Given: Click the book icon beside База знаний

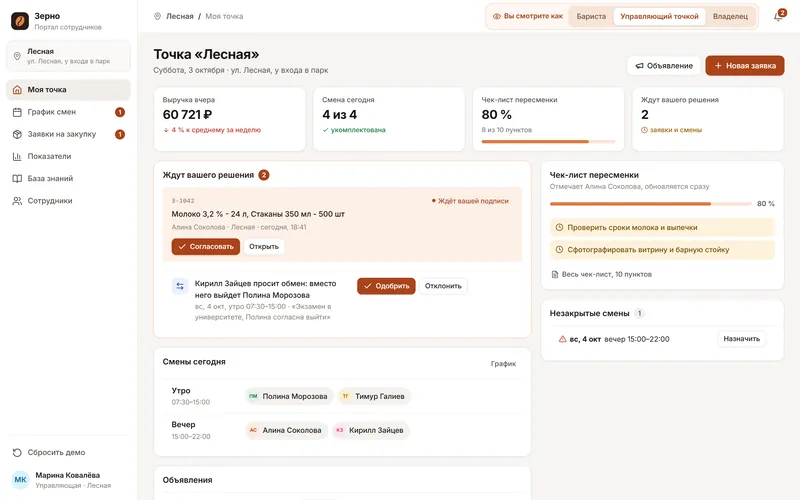Looking at the screenshot, I should point(17,179).
